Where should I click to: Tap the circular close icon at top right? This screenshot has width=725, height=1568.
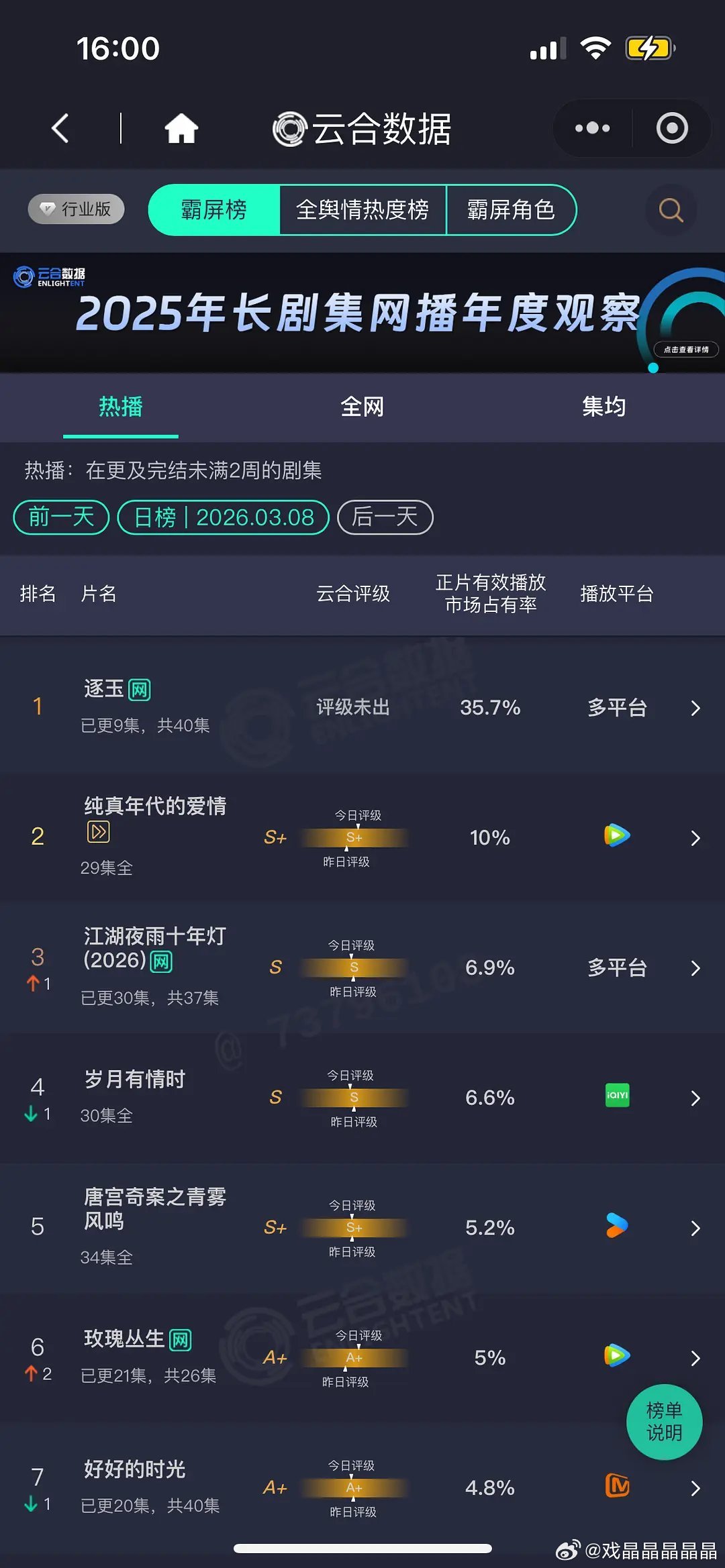point(671,128)
